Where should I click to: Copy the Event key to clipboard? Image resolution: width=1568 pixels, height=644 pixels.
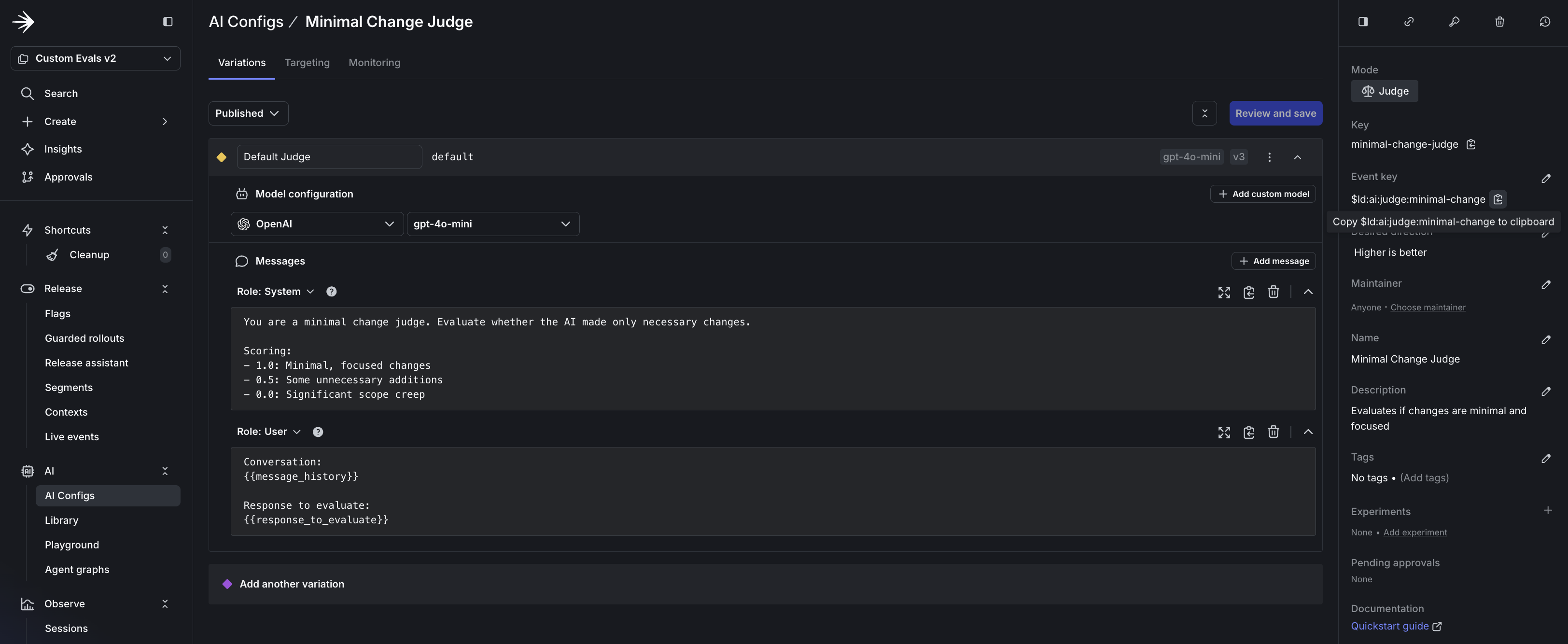pos(1498,199)
